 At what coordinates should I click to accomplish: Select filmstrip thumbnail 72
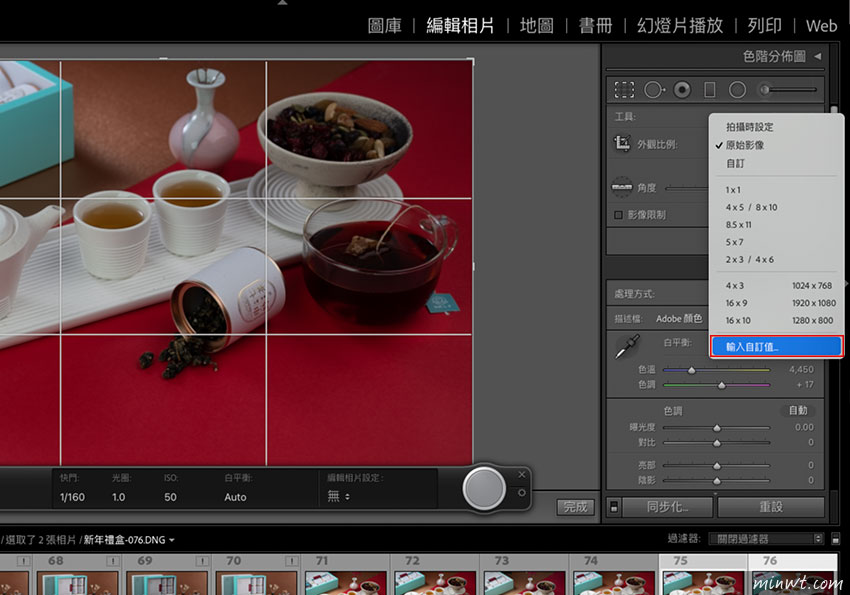click(x=435, y=574)
